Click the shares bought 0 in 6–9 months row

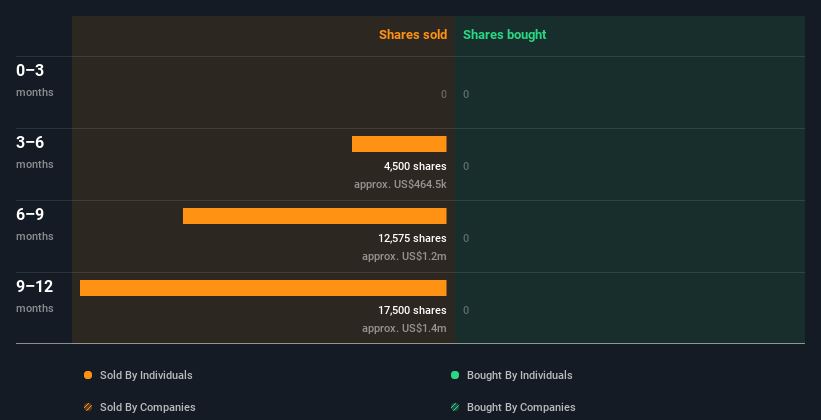coord(466,238)
